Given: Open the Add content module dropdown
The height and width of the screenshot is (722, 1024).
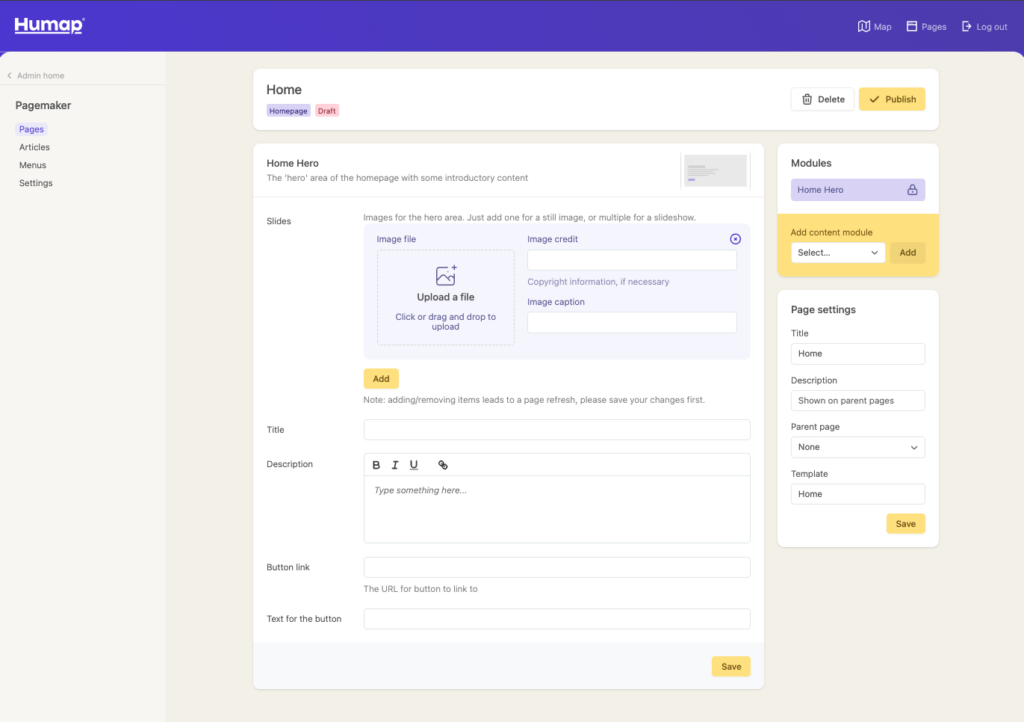Looking at the screenshot, I should (x=838, y=253).
